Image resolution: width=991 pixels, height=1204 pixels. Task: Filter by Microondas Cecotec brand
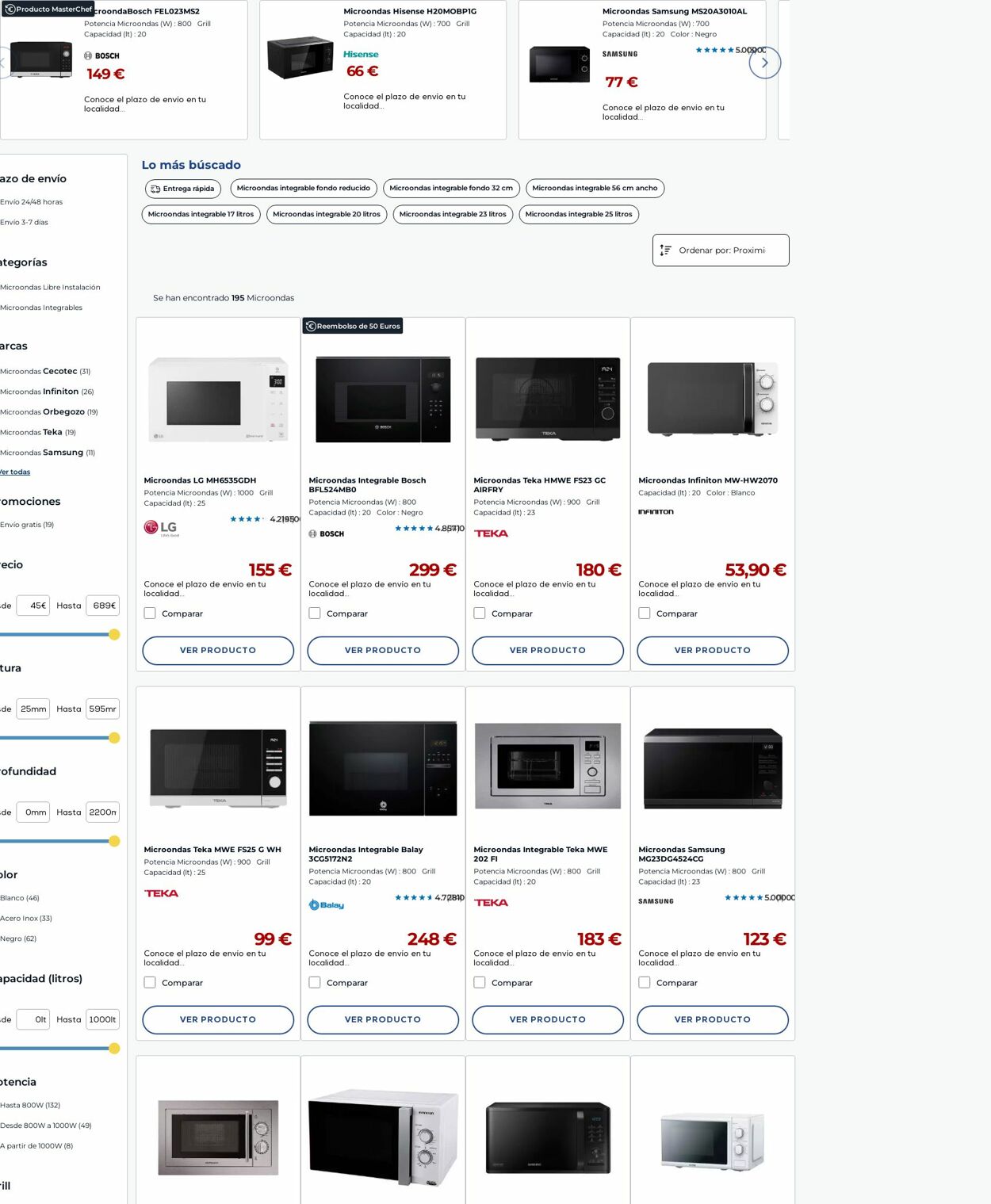click(x=45, y=371)
